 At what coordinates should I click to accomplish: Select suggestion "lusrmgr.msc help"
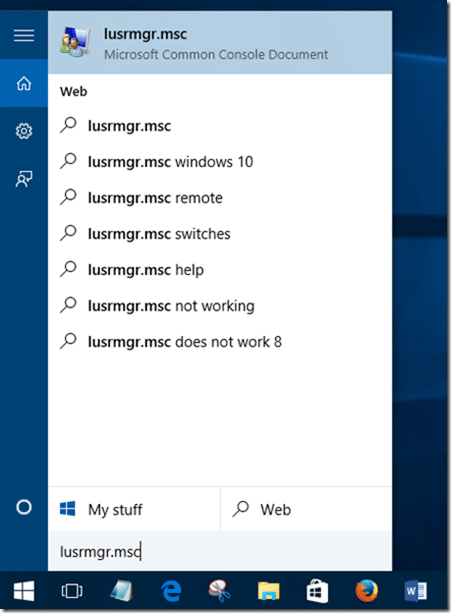click(x=220, y=270)
